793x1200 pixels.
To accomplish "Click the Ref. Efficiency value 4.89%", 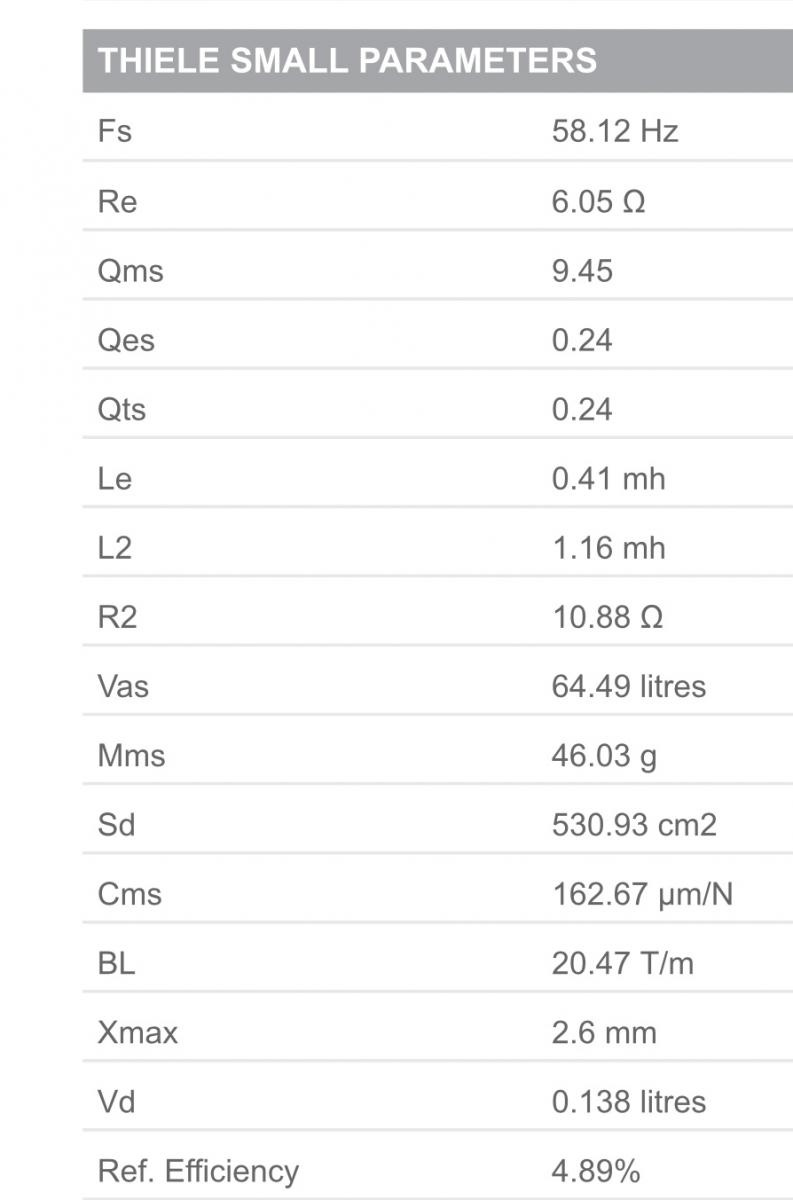I will pyautogui.click(x=596, y=1170).
